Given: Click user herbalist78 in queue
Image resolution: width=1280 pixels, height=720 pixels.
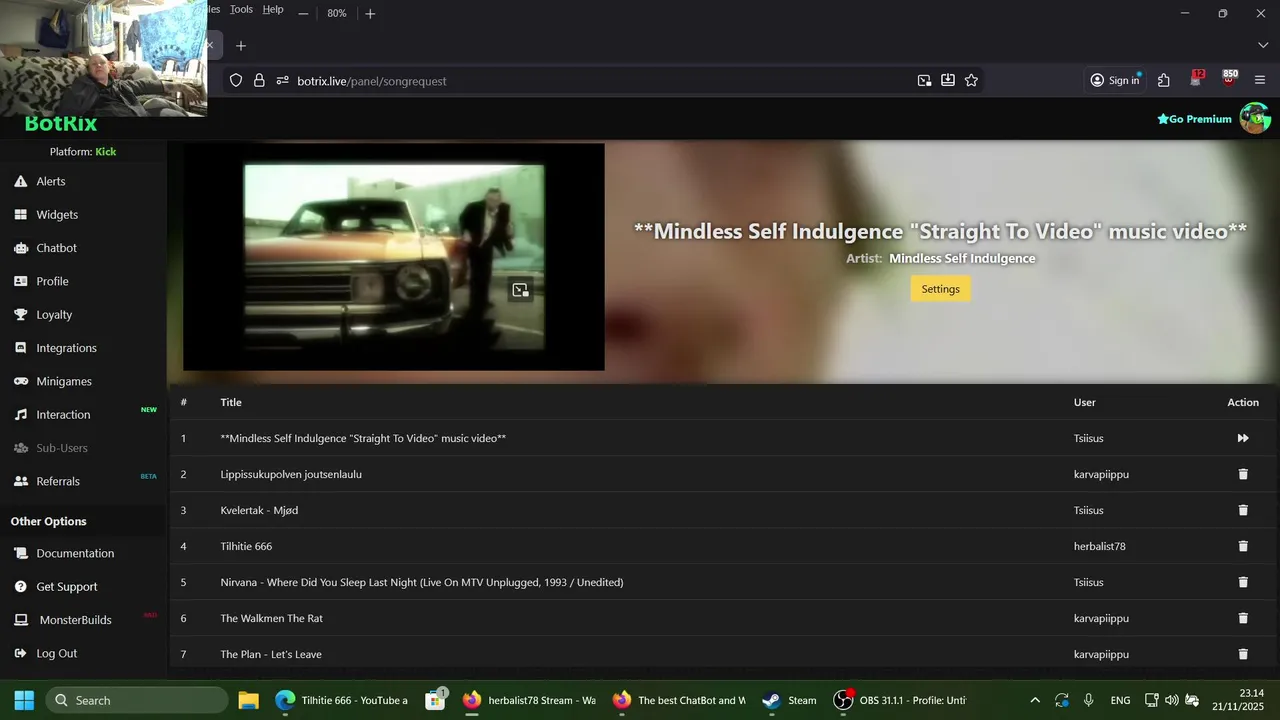Looking at the screenshot, I should [x=1100, y=546].
